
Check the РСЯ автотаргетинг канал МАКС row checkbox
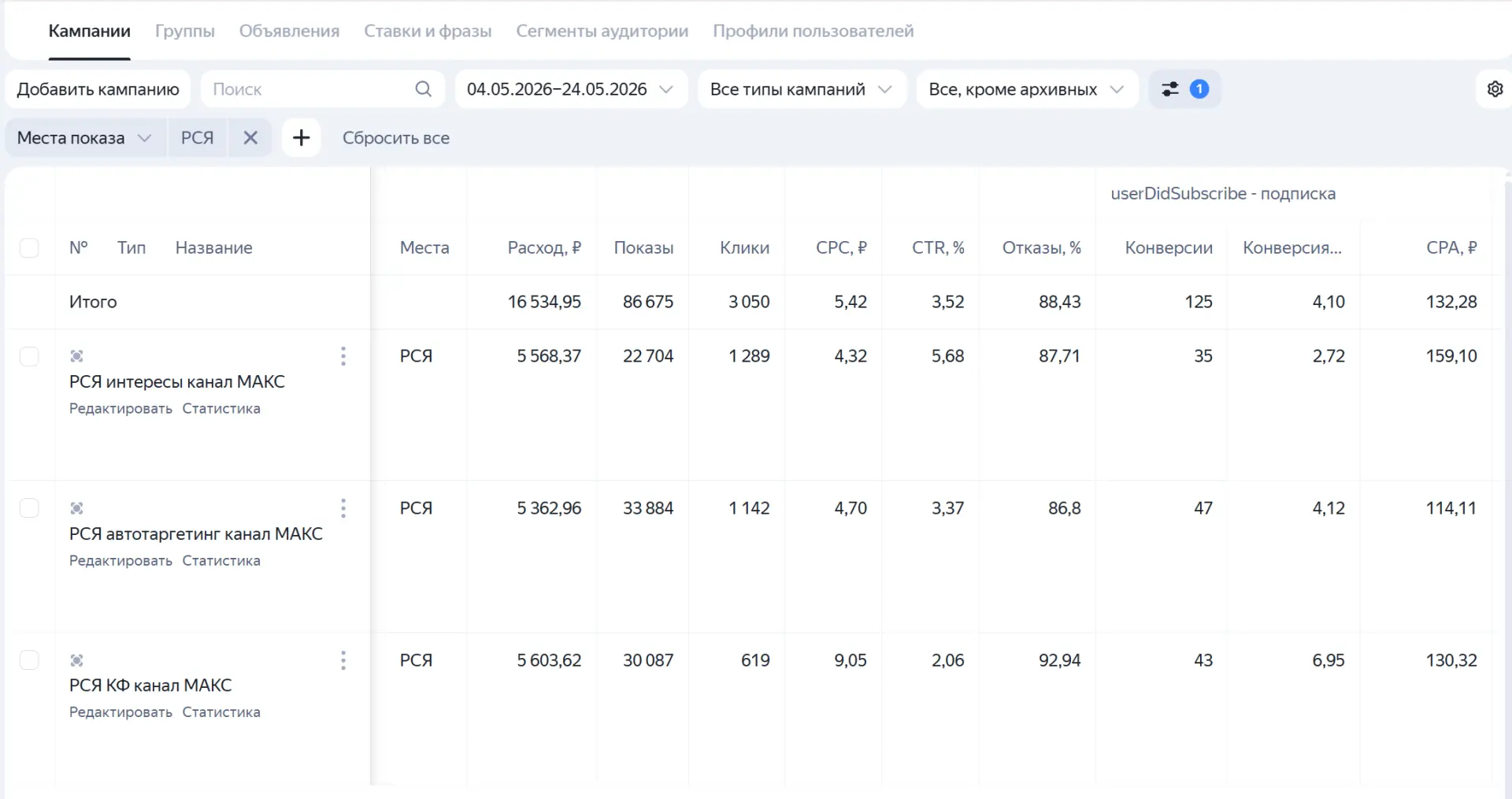[x=29, y=508]
